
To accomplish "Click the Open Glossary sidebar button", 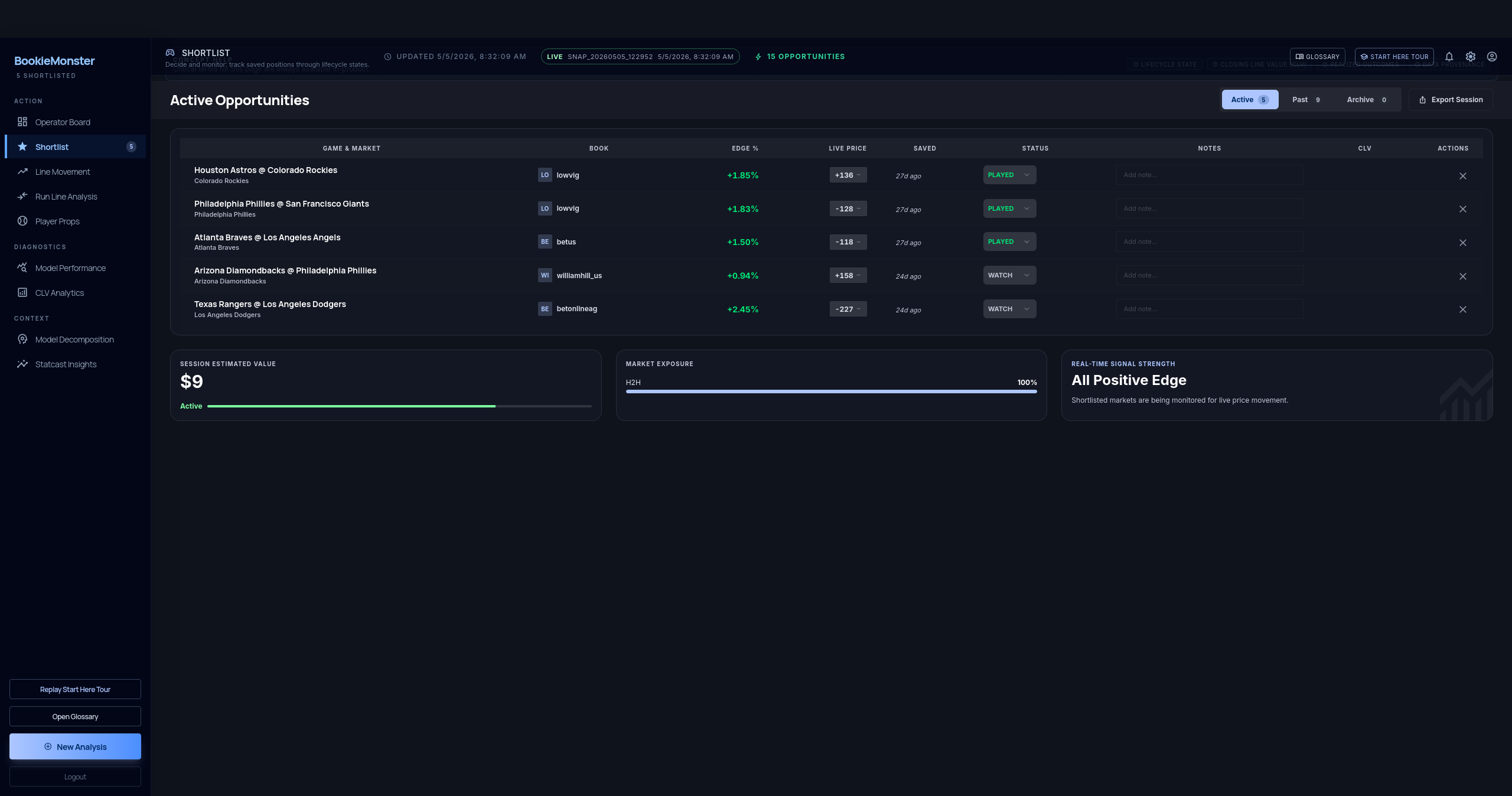I will [x=75, y=716].
